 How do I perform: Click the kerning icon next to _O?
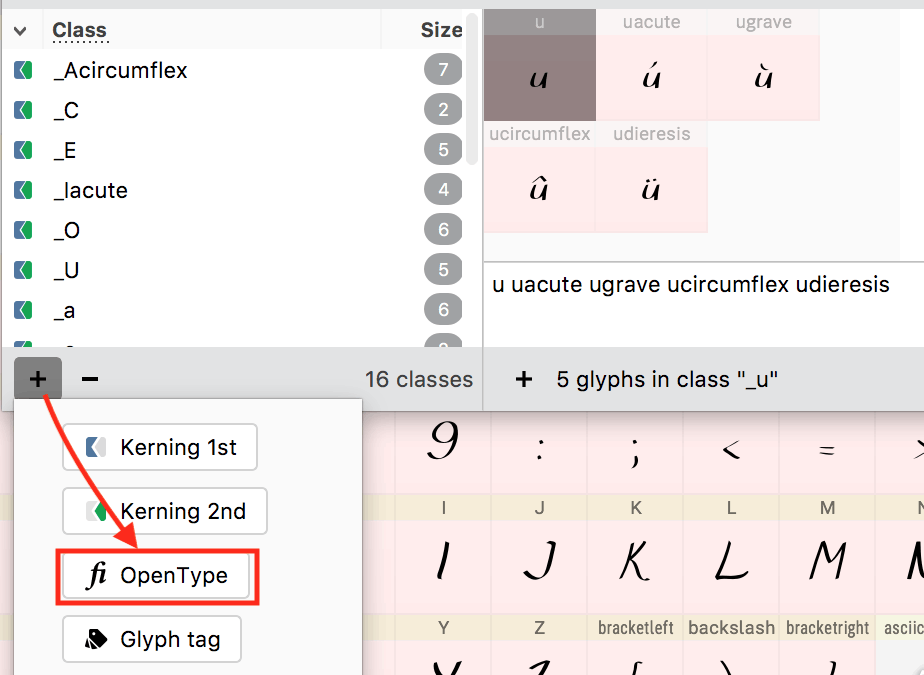point(23,230)
